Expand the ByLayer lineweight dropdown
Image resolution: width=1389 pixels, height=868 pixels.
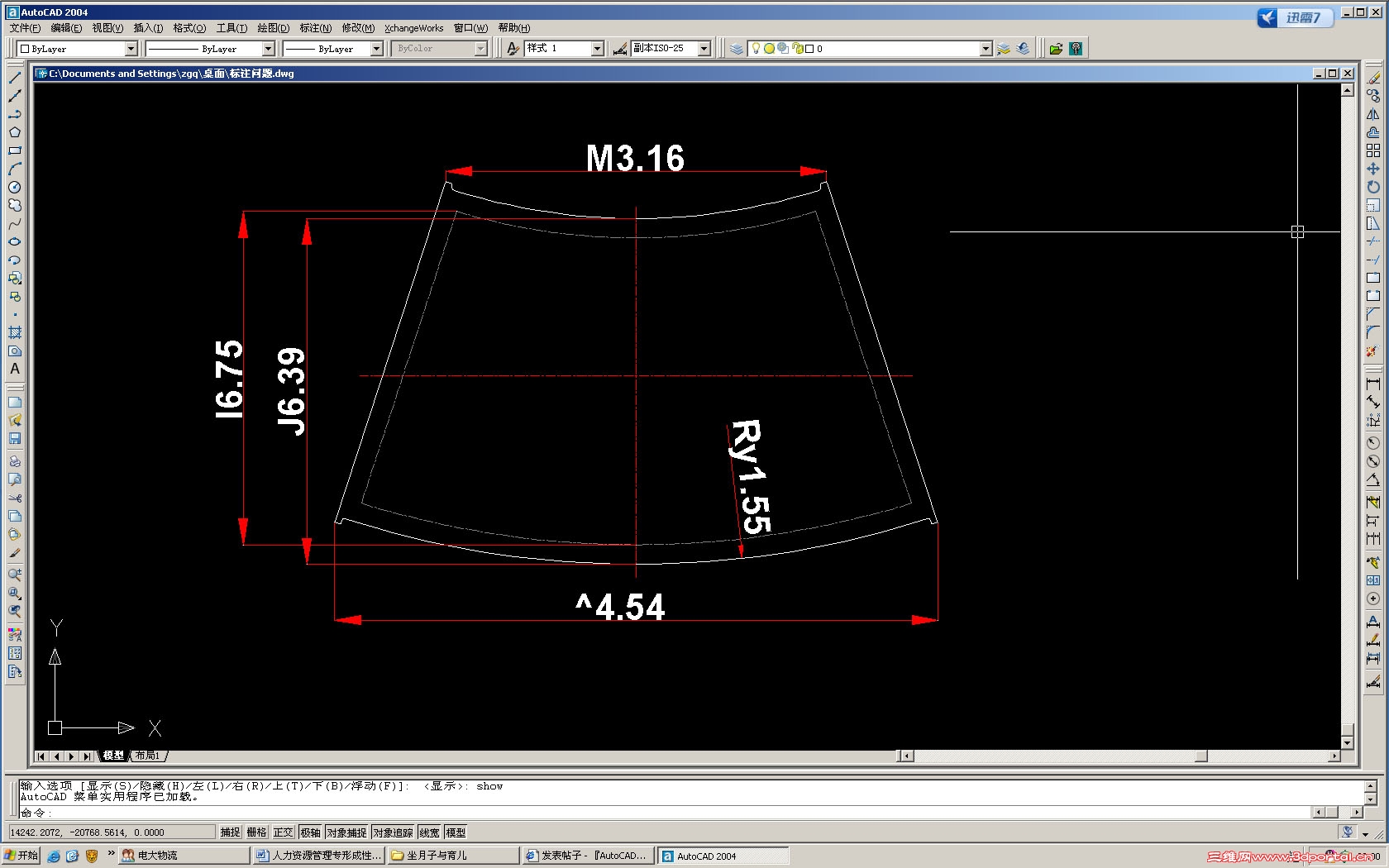coord(377,49)
